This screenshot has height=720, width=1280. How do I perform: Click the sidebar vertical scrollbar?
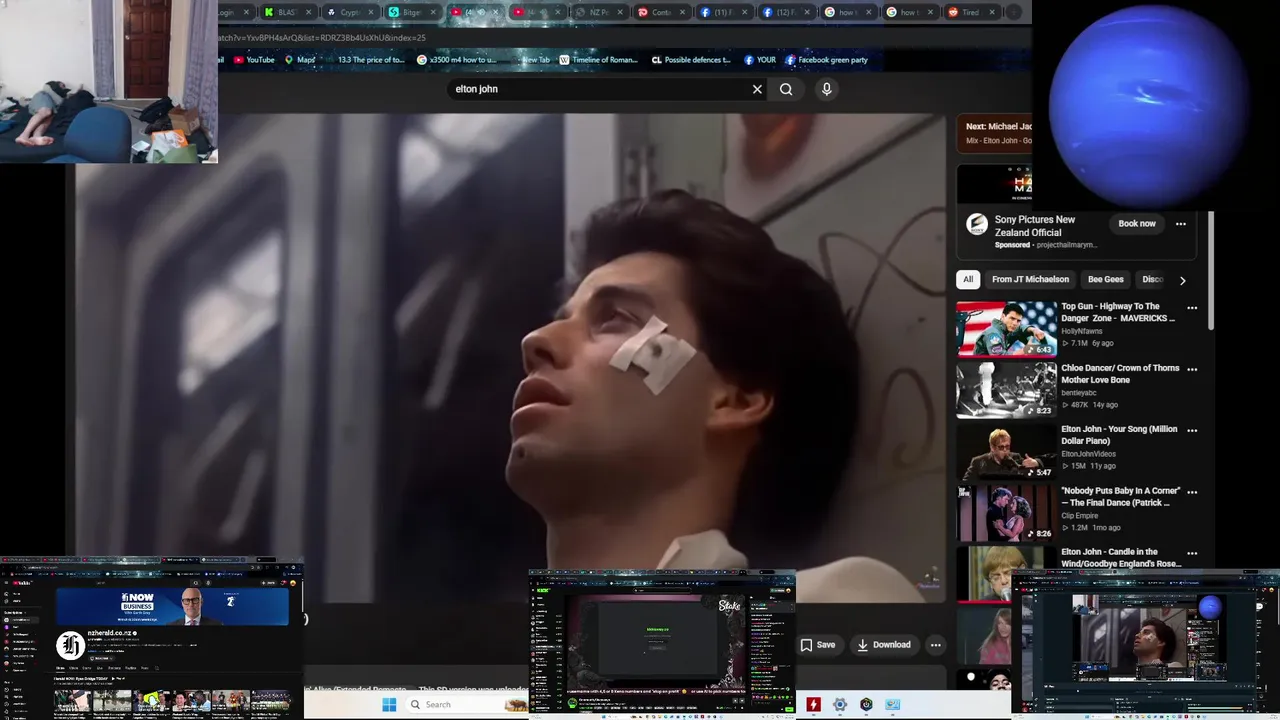[x=1209, y=270]
